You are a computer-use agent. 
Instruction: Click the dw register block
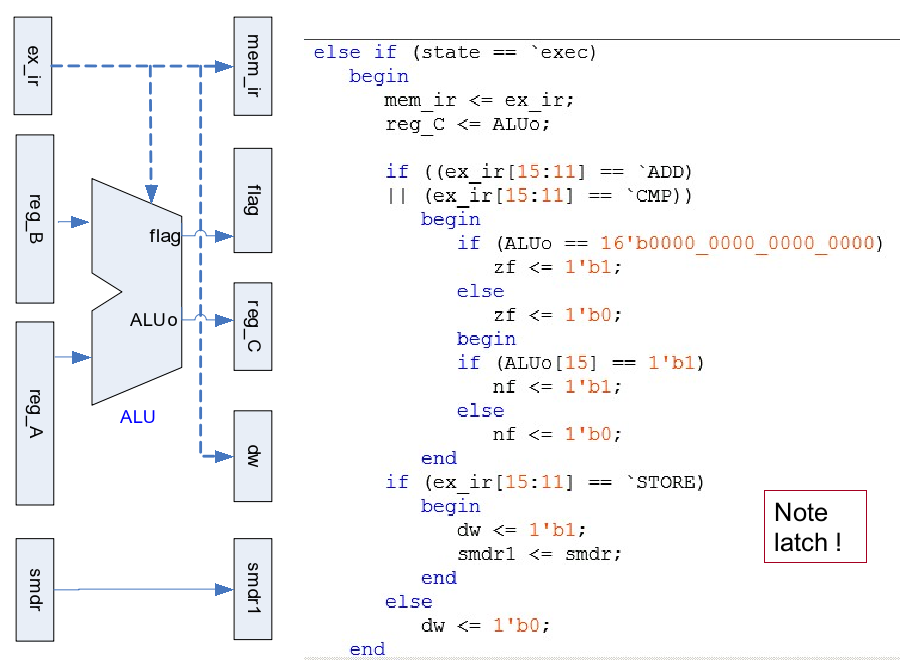pos(252,455)
